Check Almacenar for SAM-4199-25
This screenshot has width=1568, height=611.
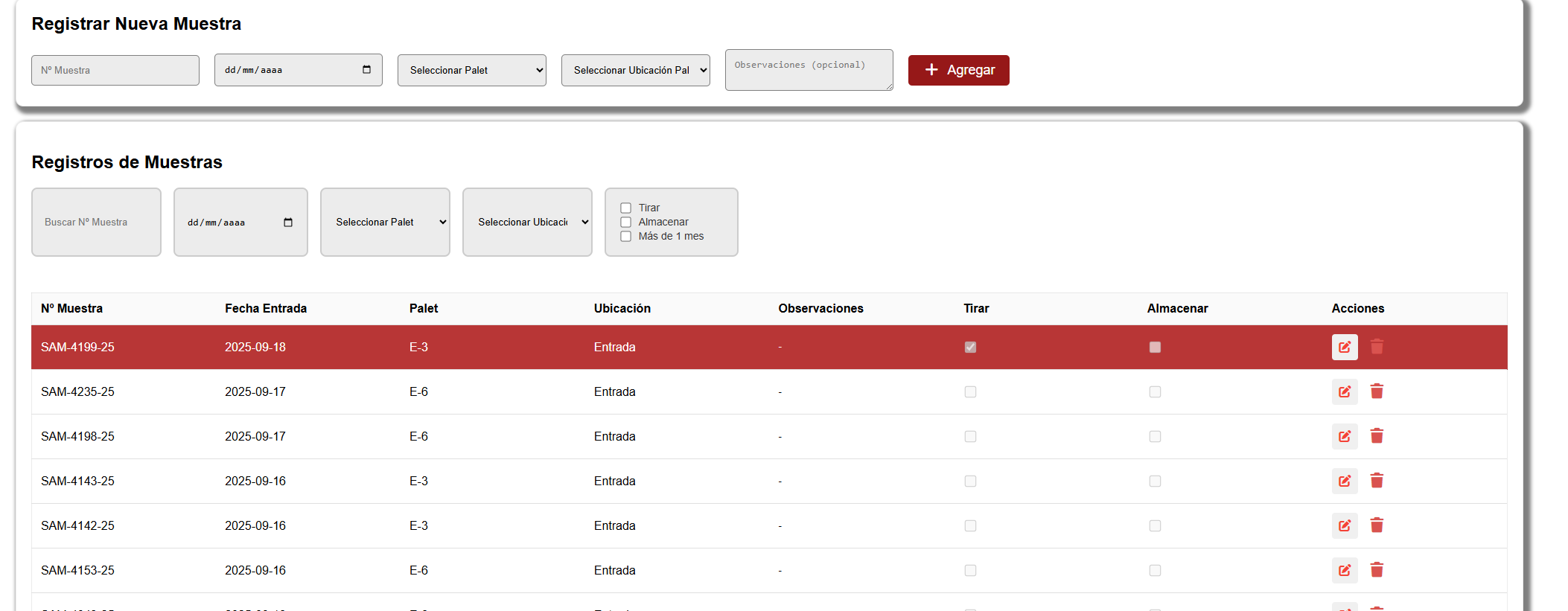click(x=1155, y=348)
